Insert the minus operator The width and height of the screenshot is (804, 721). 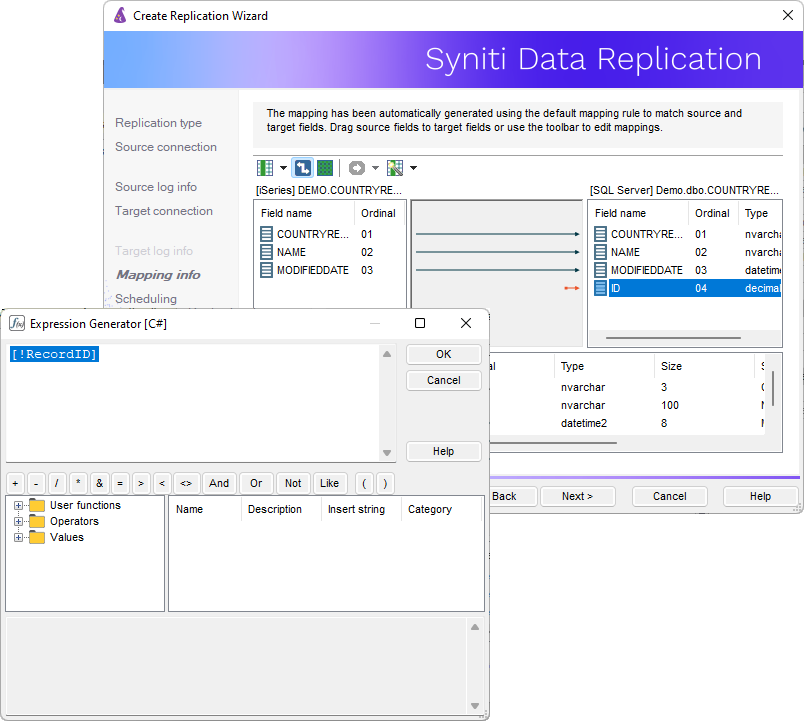[36, 483]
